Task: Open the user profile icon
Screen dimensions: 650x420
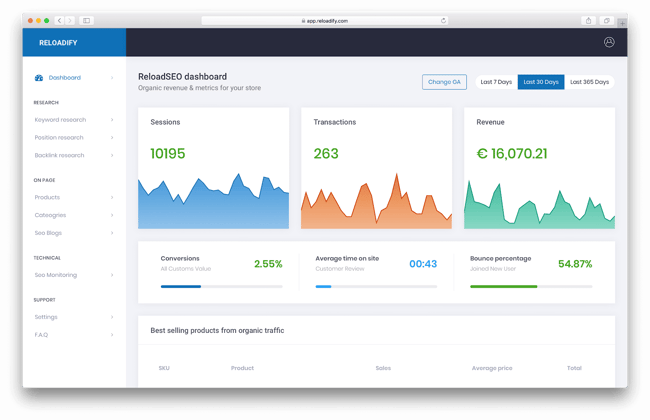Action: tap(609, 42)
